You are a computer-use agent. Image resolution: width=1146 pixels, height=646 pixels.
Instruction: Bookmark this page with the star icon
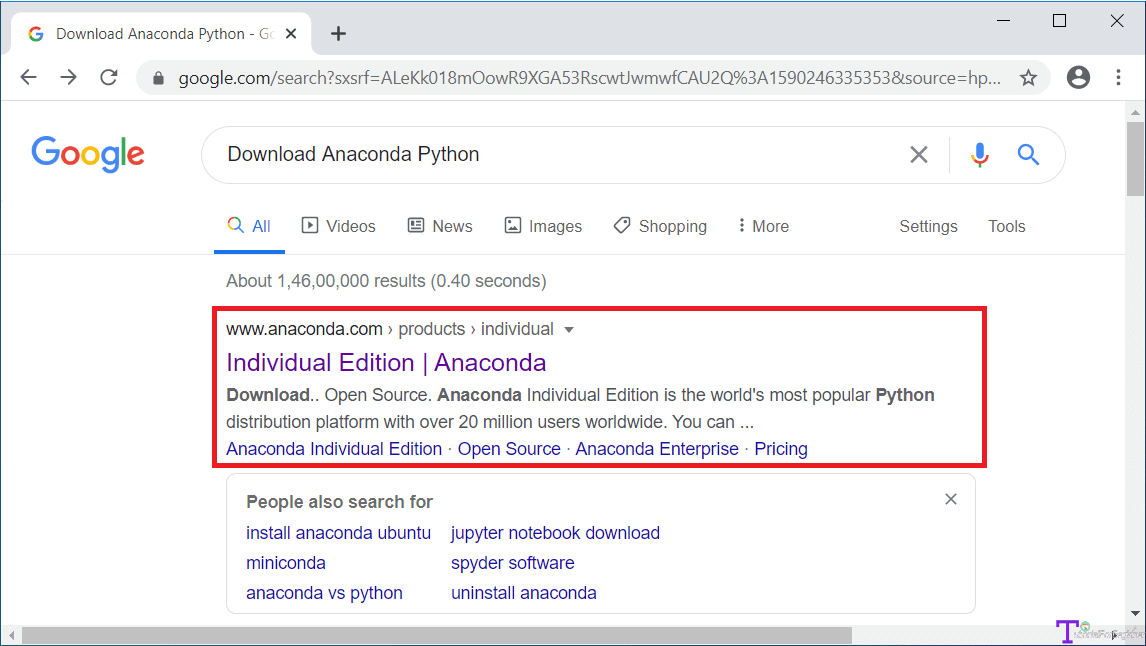1028,77
